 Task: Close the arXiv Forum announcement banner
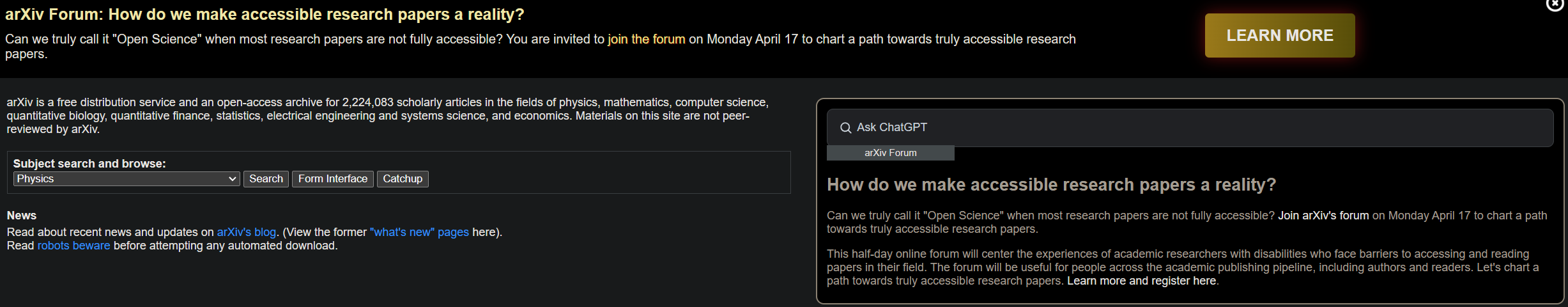pos(1555,4)
